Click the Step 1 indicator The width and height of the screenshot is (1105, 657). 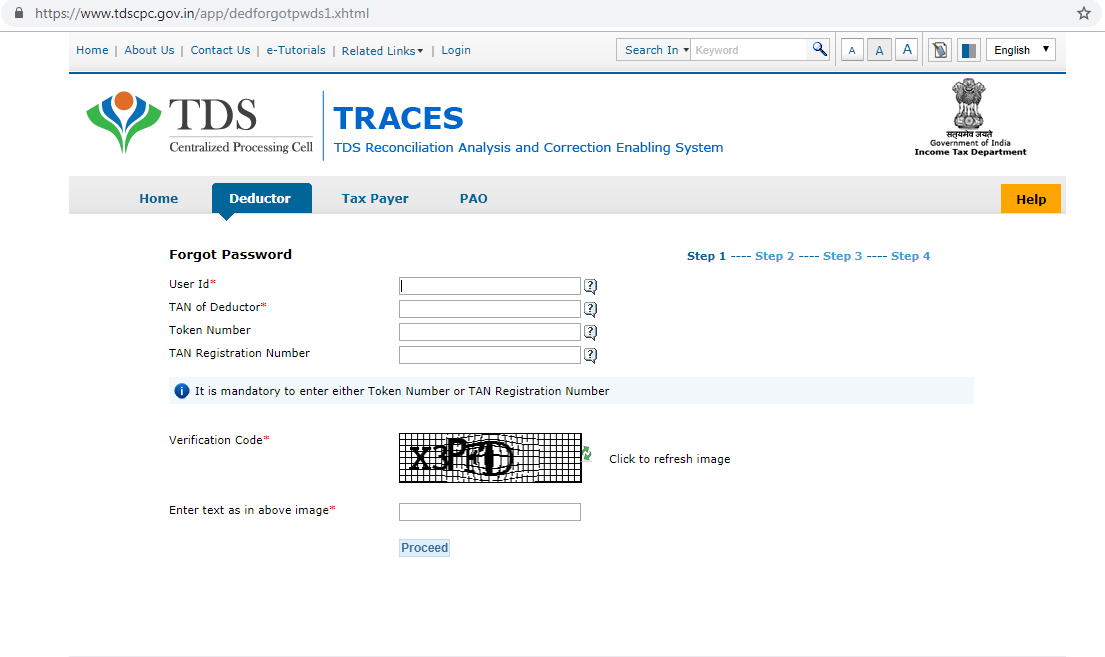coord(706,256)
